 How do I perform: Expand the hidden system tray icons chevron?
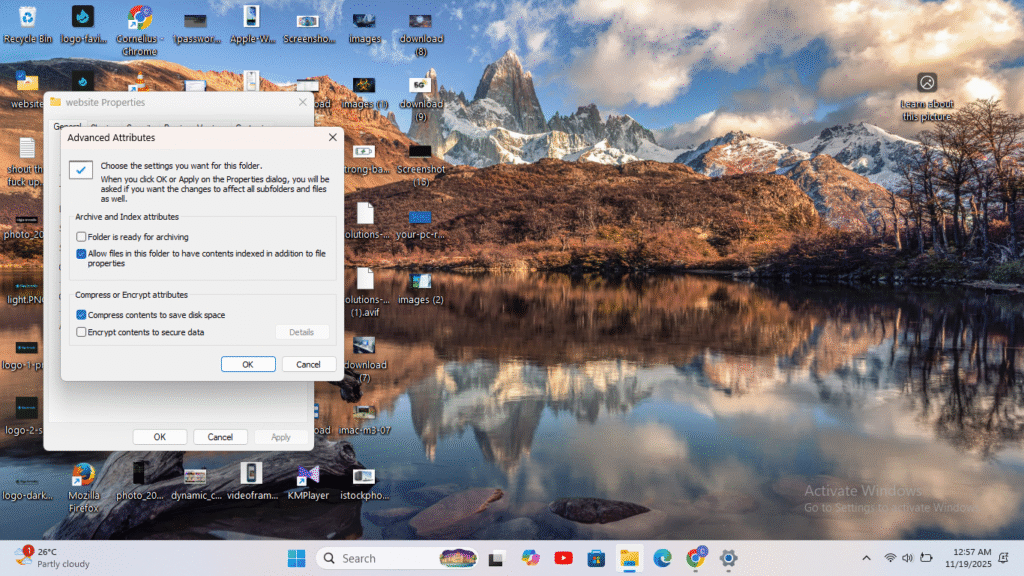(x=866, y=558)
